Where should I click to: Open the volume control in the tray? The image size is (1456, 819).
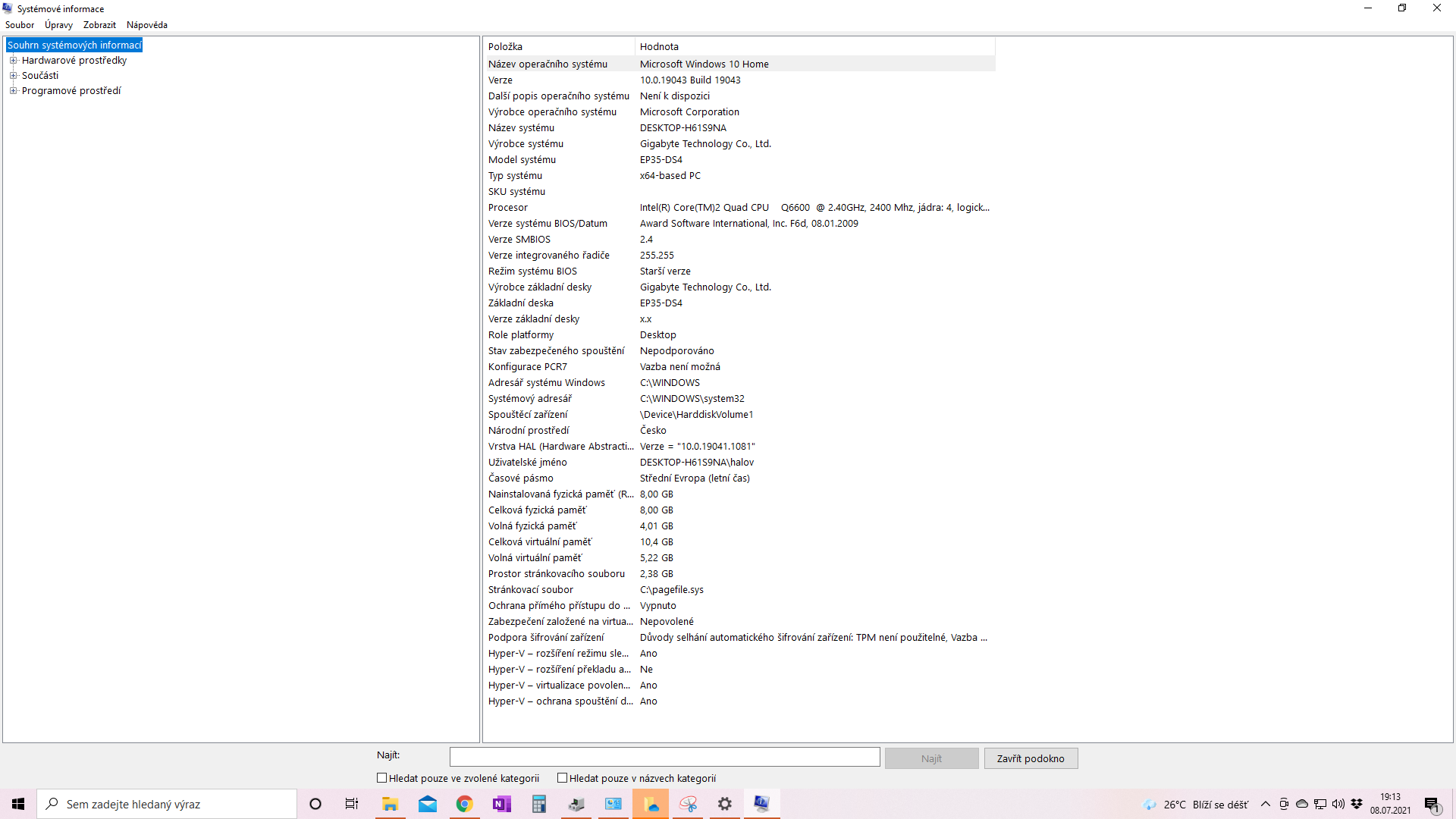[1338, 804]
